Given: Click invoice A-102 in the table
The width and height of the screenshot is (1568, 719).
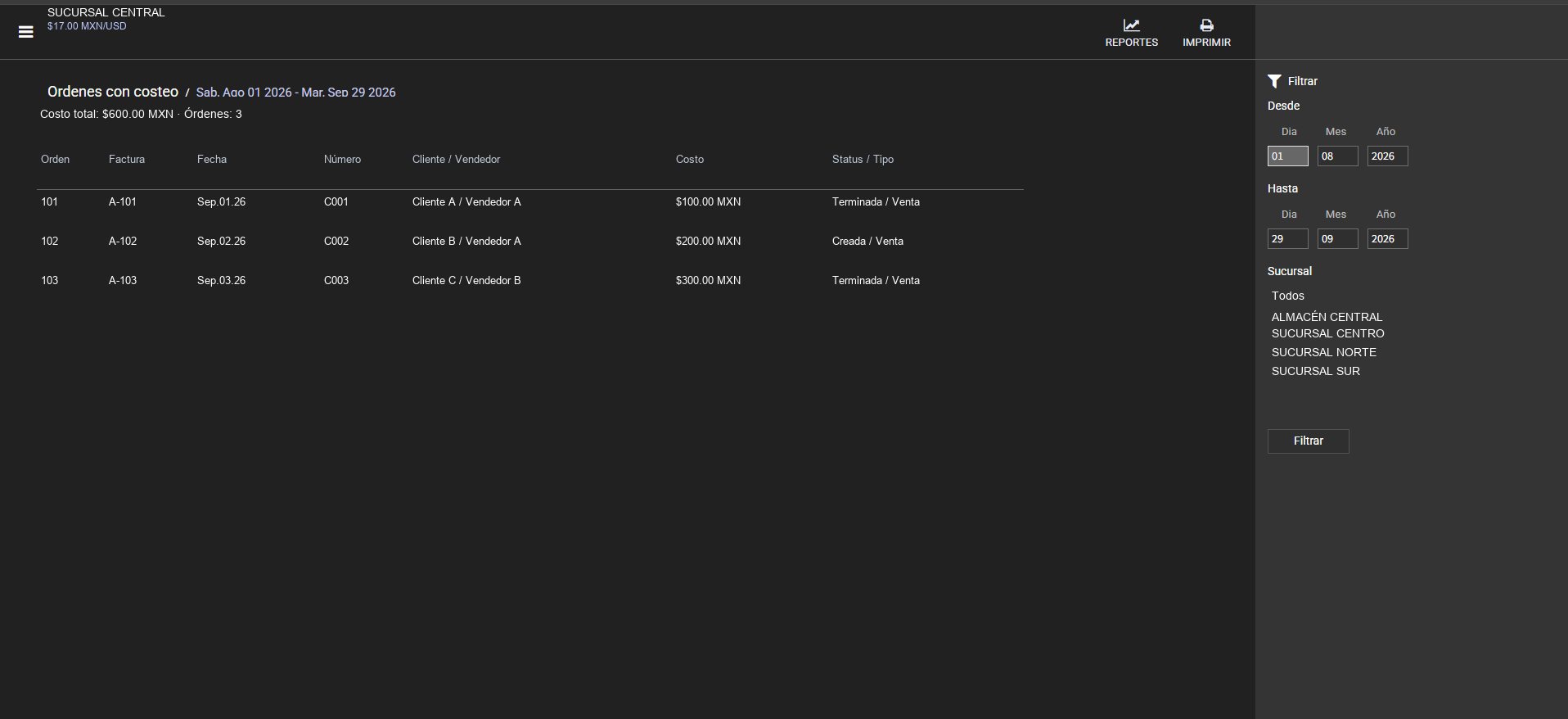Looking at the screenshot, I should coord(123,241).
